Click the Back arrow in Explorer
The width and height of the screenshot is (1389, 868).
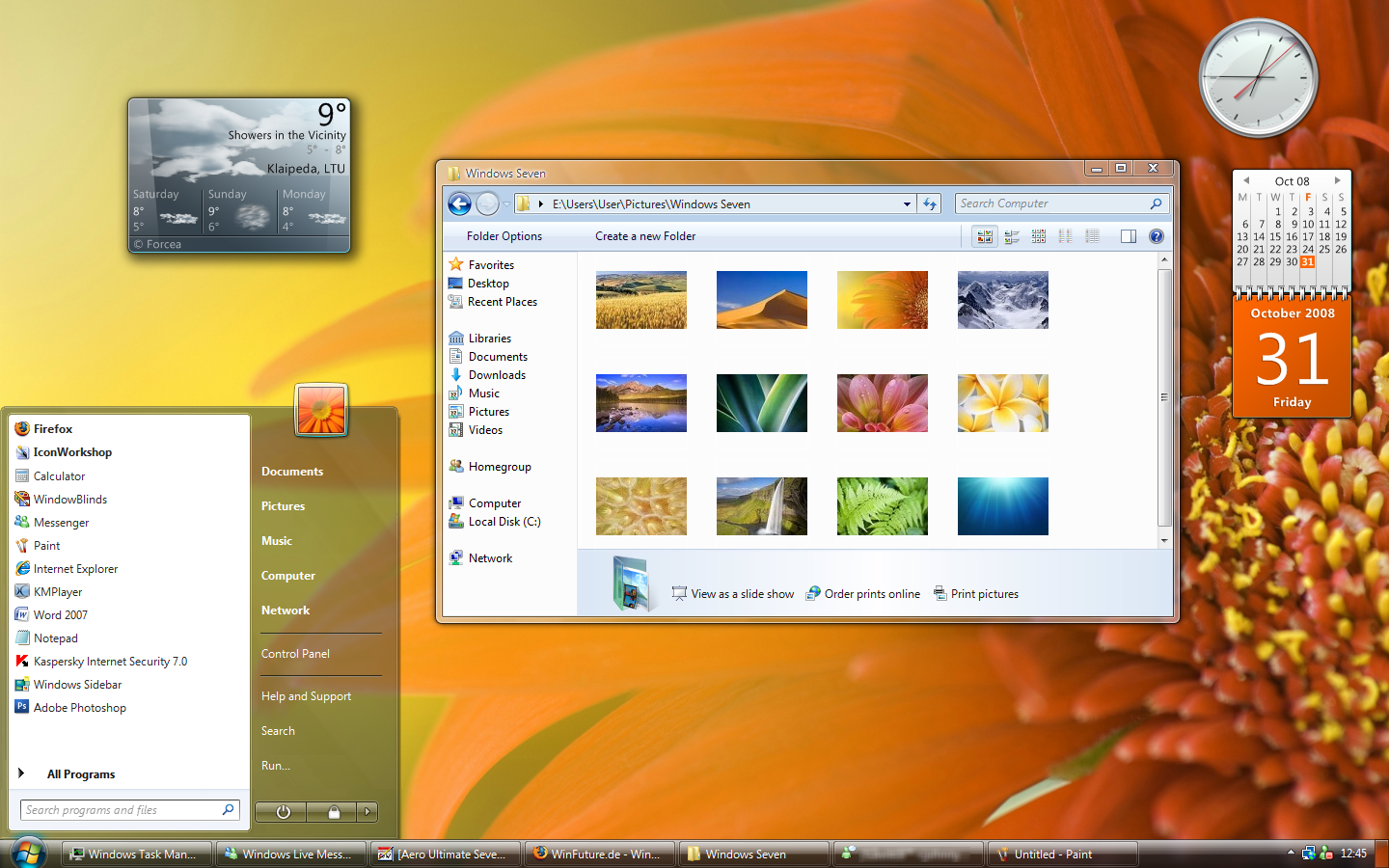(460, 203)
